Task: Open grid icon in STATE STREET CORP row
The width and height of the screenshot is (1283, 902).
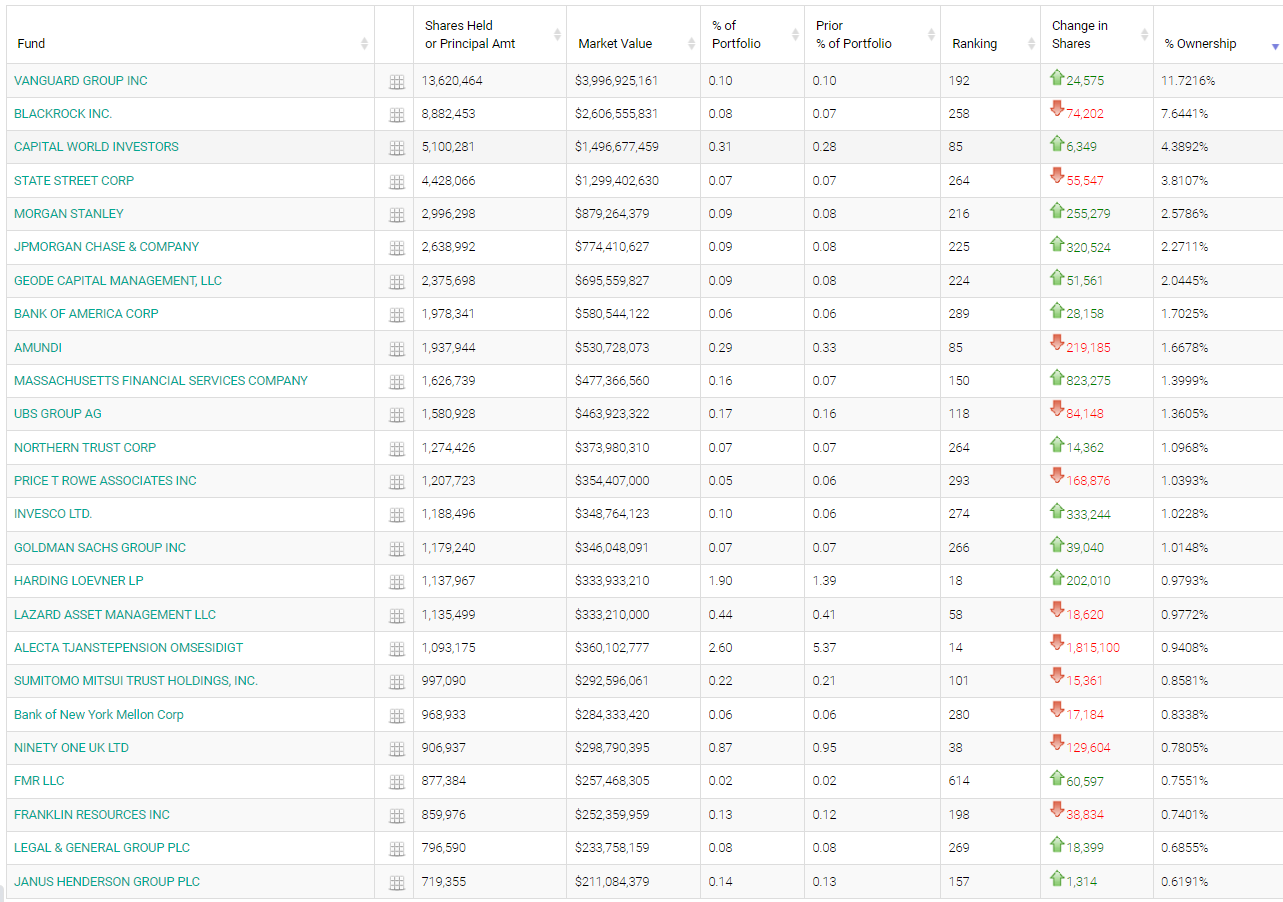Action: [396, 182]
